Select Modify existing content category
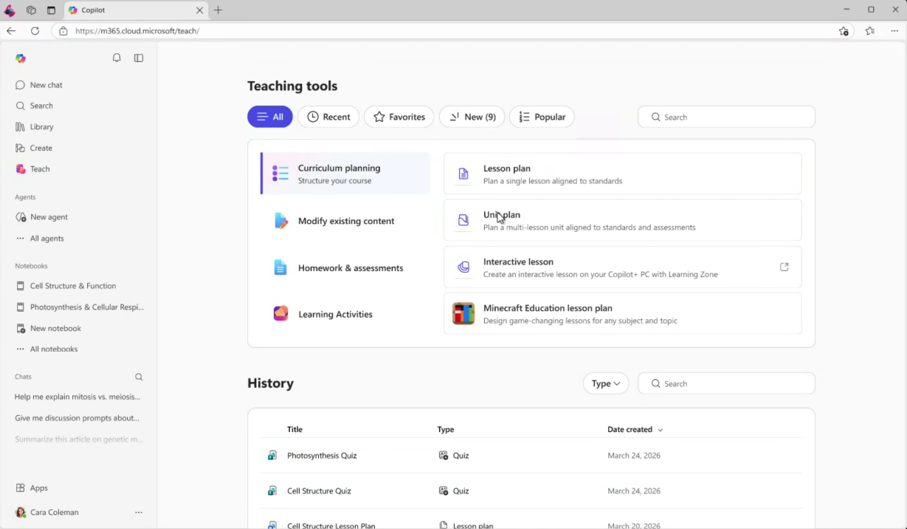The width and height of the screenshot is (907, 529). (345, 221)
